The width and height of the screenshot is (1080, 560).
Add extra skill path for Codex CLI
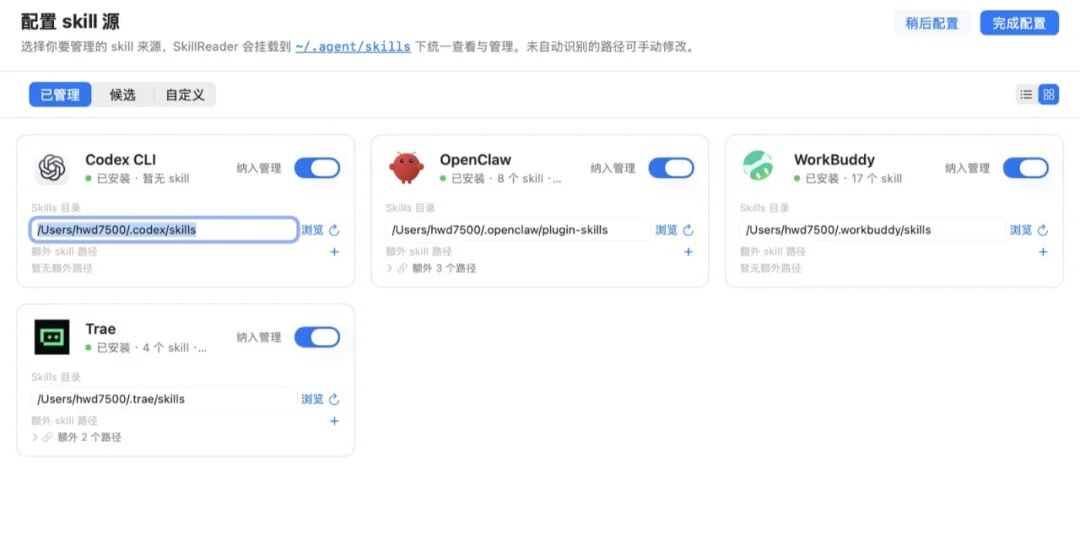(x=334, y=252)
